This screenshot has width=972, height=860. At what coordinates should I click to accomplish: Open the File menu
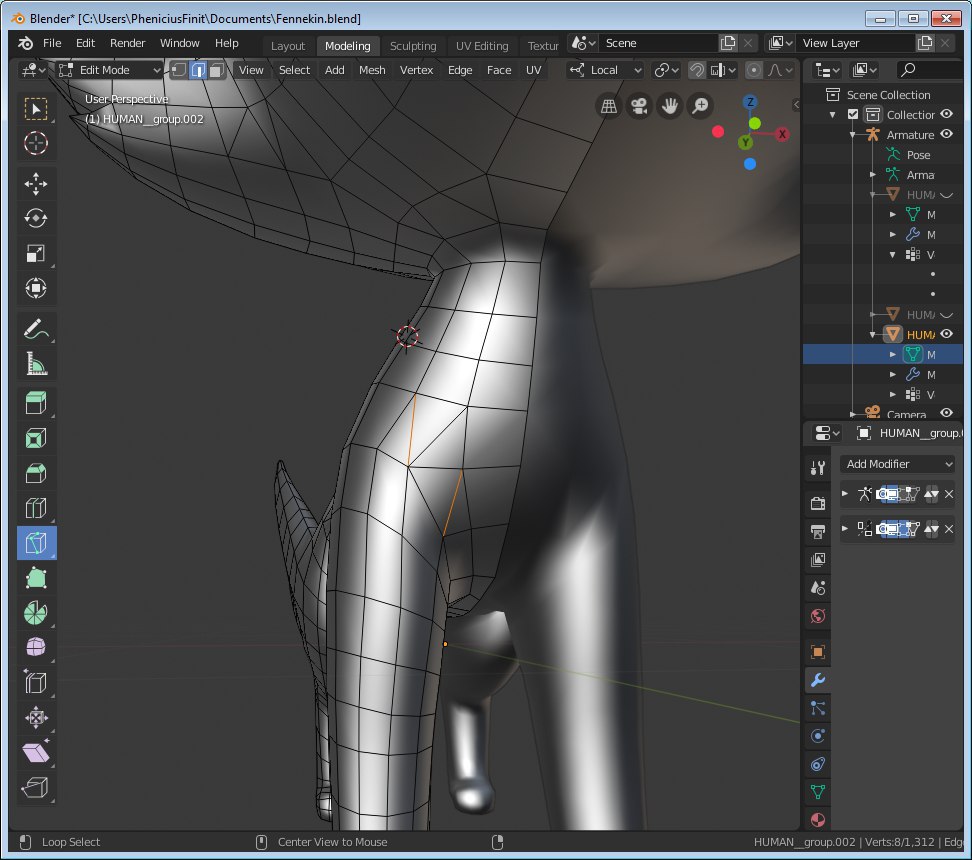coord(52,43)
